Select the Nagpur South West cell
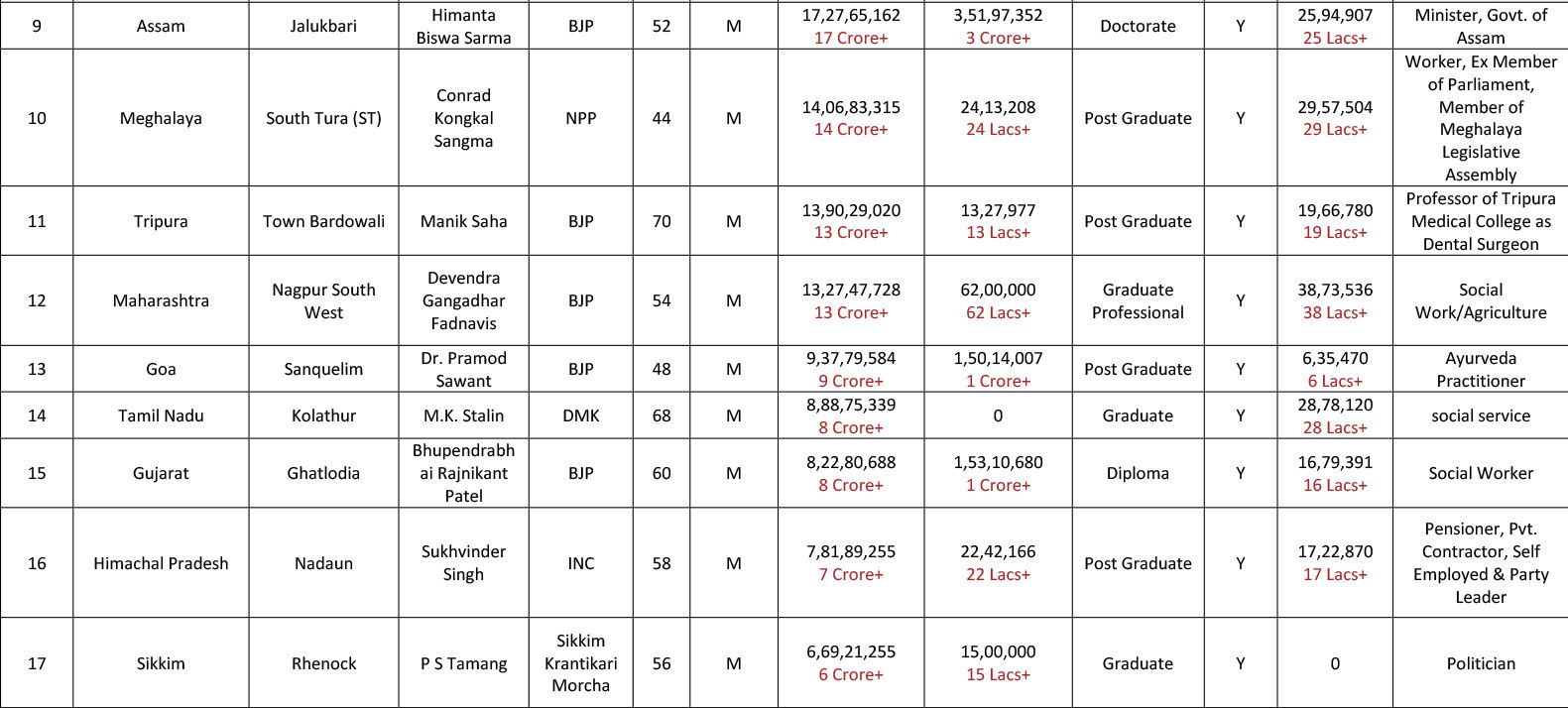1568x708 pixels. (323, 300)
